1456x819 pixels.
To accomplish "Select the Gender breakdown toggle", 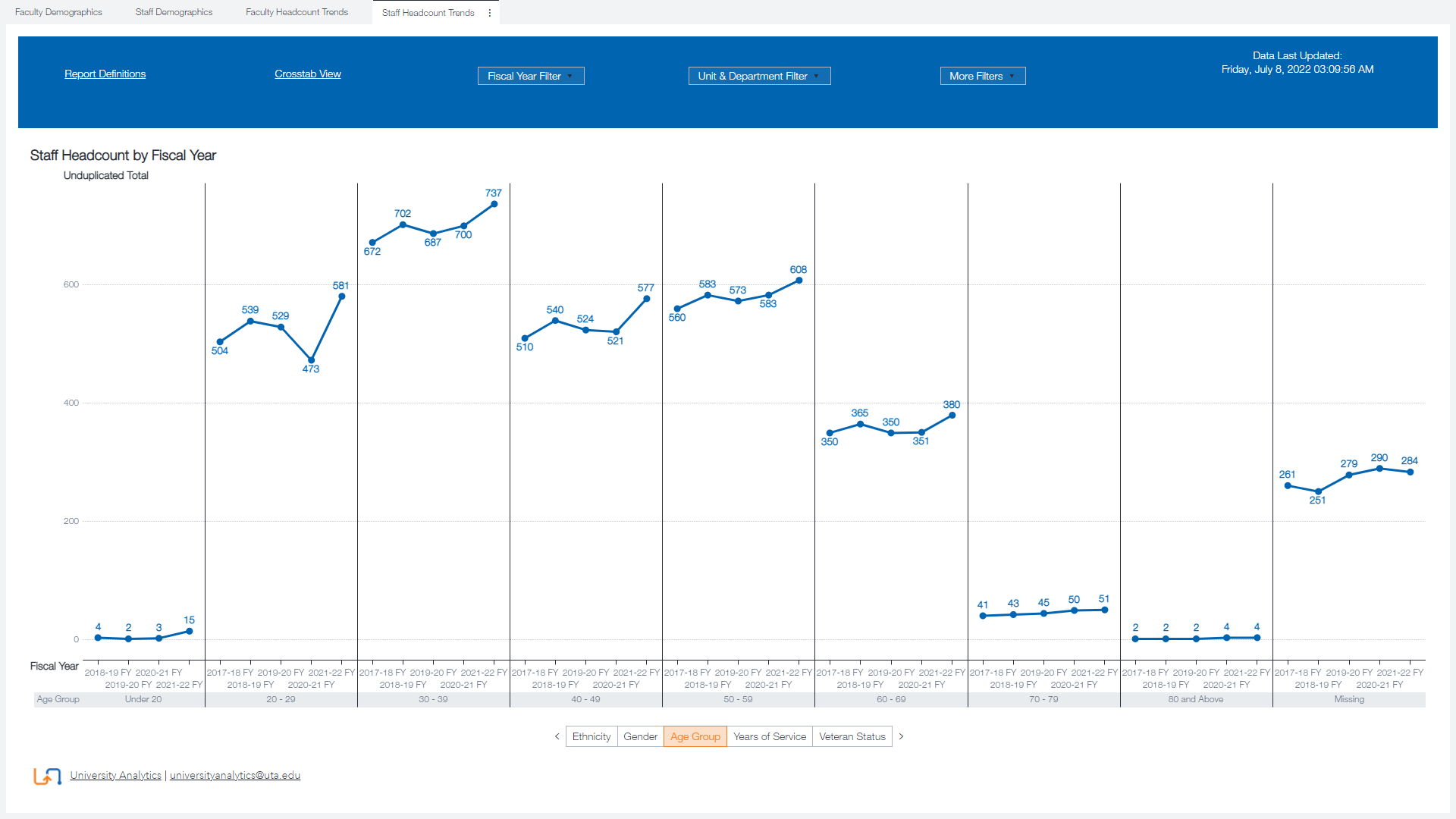I will pyautogui.click(x=640, y=736).
